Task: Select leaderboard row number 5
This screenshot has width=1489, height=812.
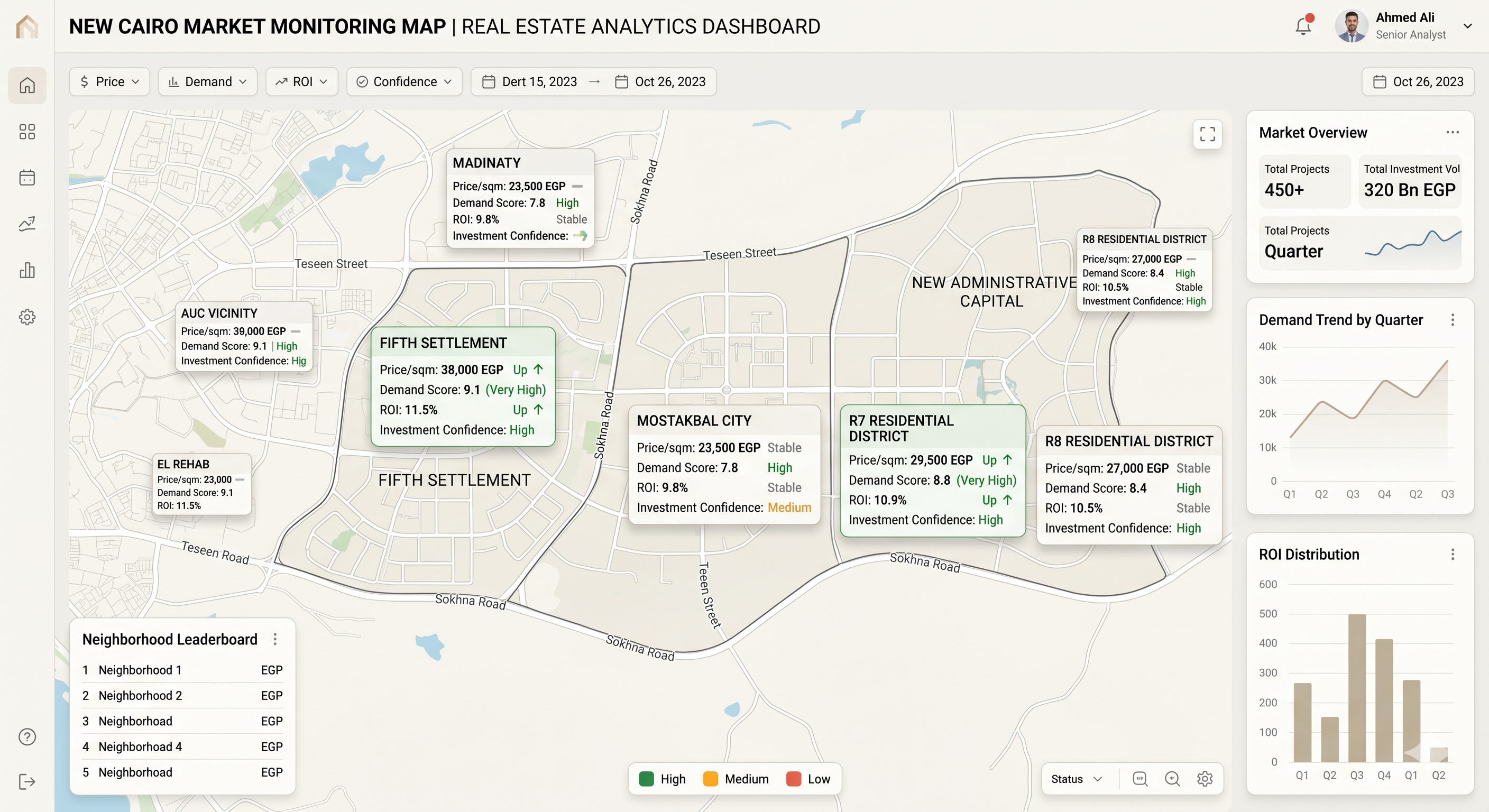Action: point(182,772)
